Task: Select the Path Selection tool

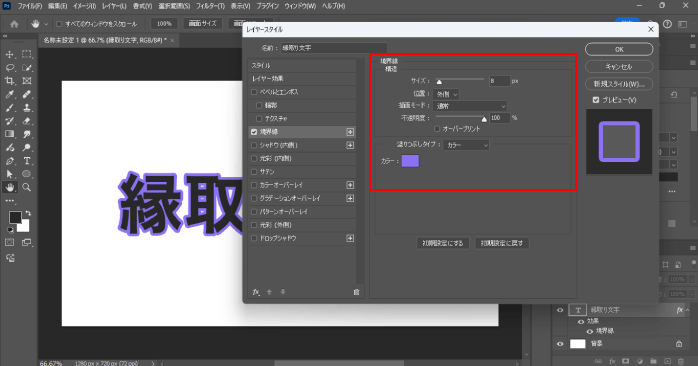Action: [10, 174]
